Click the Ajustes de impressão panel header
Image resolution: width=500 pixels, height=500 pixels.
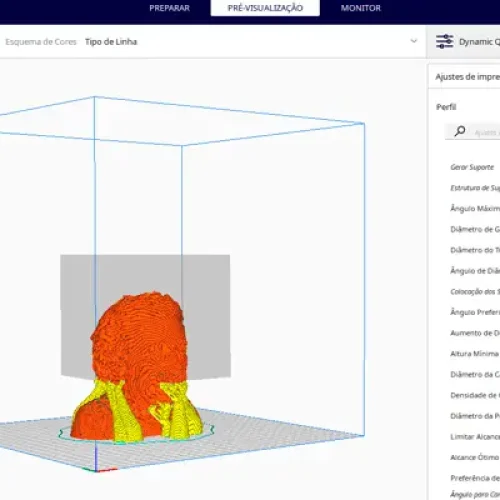[x=467, y=77]
